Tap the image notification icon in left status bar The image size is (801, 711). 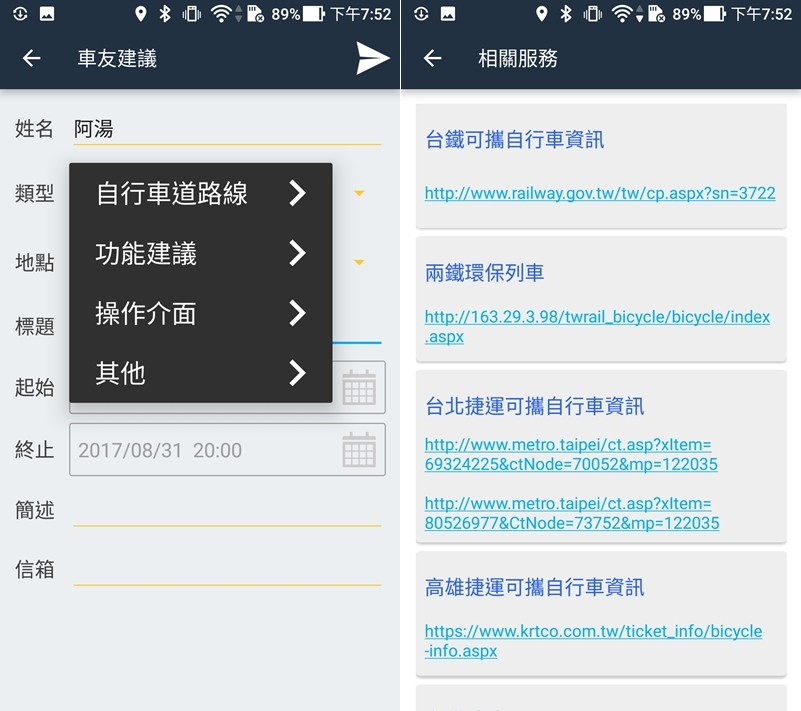(x=47, y=14)
